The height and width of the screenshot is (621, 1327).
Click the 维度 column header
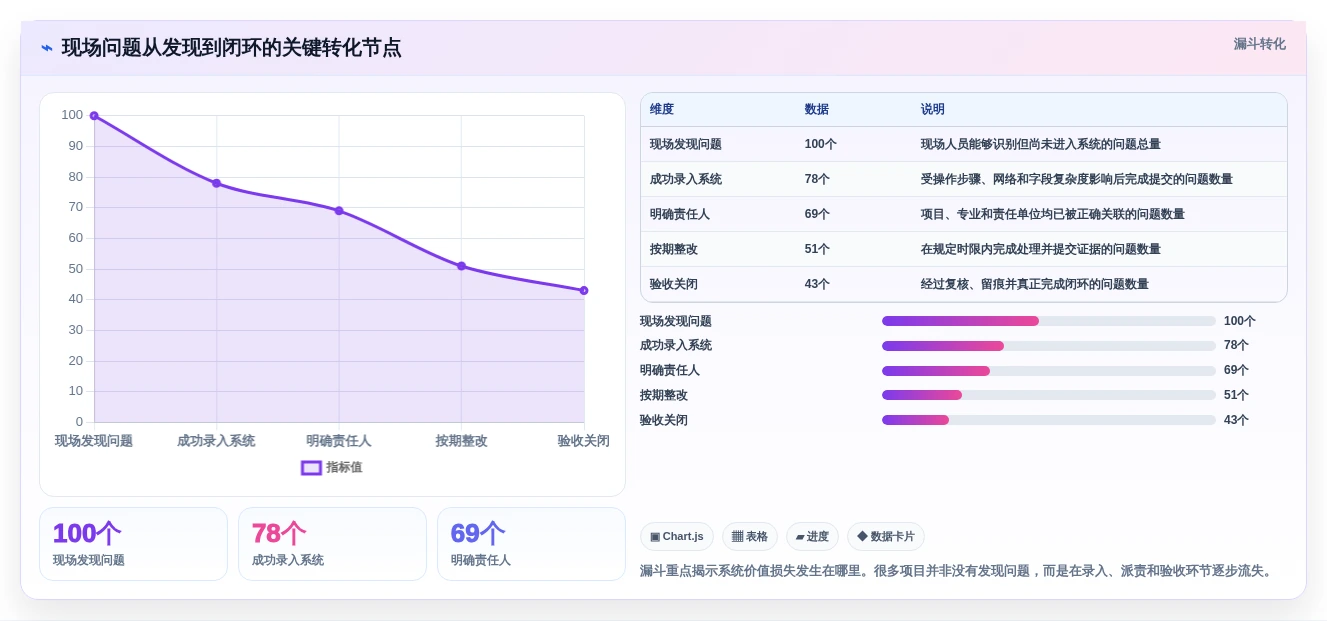662,110
